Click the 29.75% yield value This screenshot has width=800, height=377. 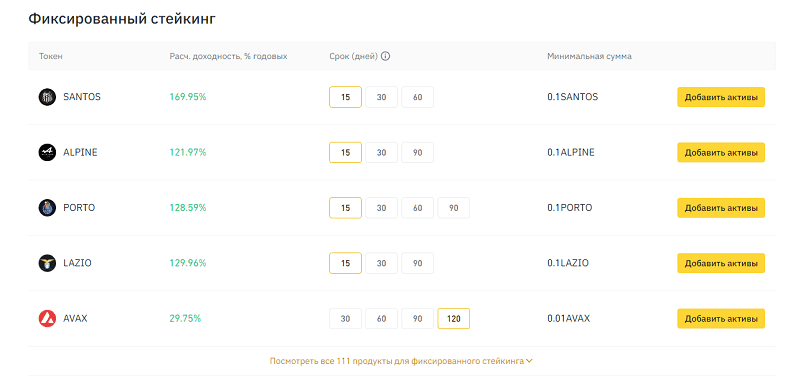(x=185, y=318)
